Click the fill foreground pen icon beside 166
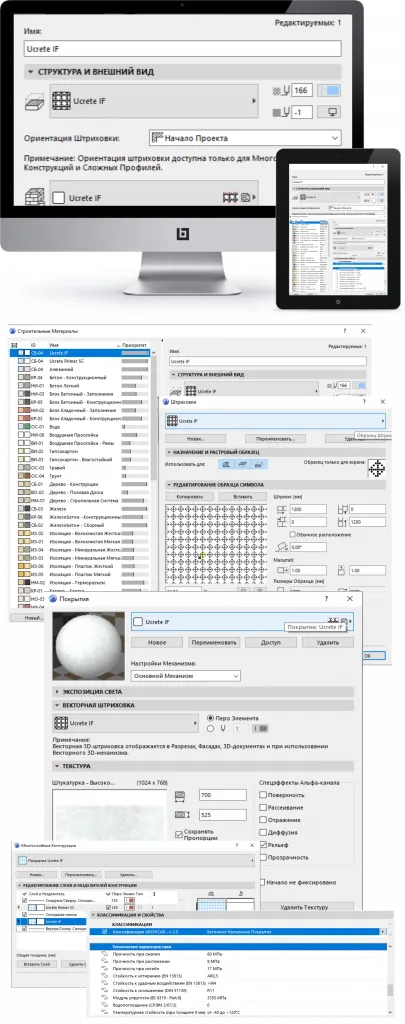Viewport: 405px width, 1024px height. pos(282,91)
